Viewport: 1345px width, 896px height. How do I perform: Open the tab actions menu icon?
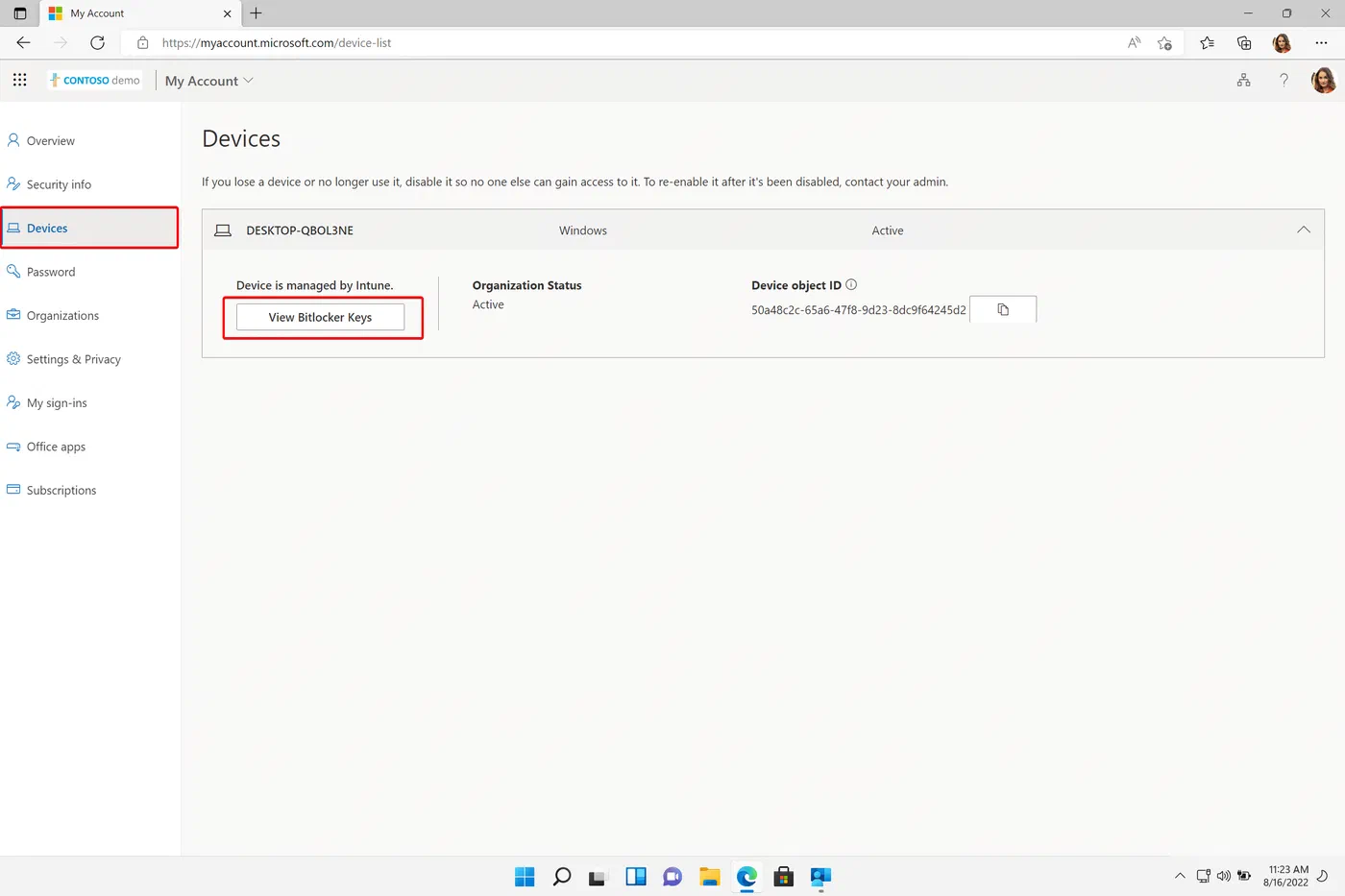[20, 13]
